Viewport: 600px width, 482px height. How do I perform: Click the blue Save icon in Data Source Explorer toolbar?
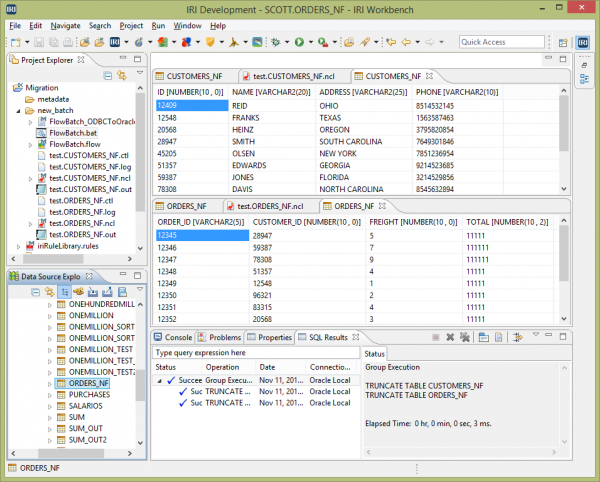(122, 292)
